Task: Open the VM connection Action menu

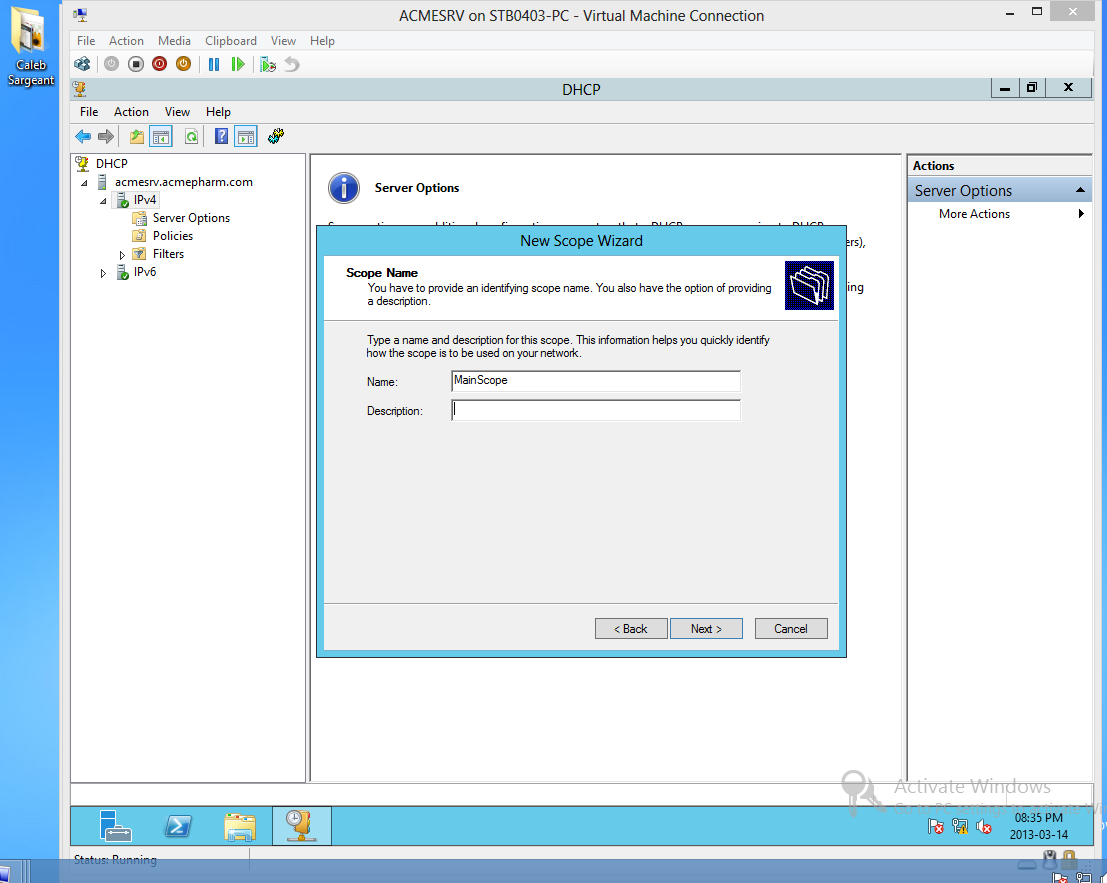Action: click(x=126, y=41)
